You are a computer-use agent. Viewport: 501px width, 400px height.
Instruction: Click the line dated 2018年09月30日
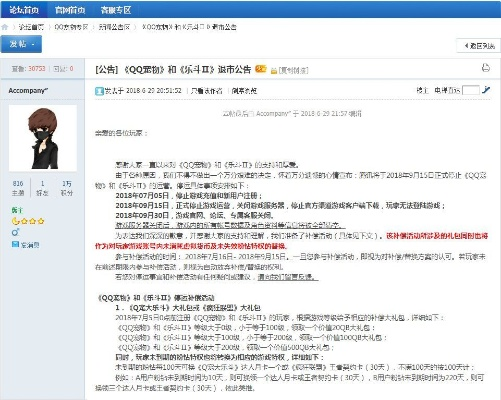[195, 216]
